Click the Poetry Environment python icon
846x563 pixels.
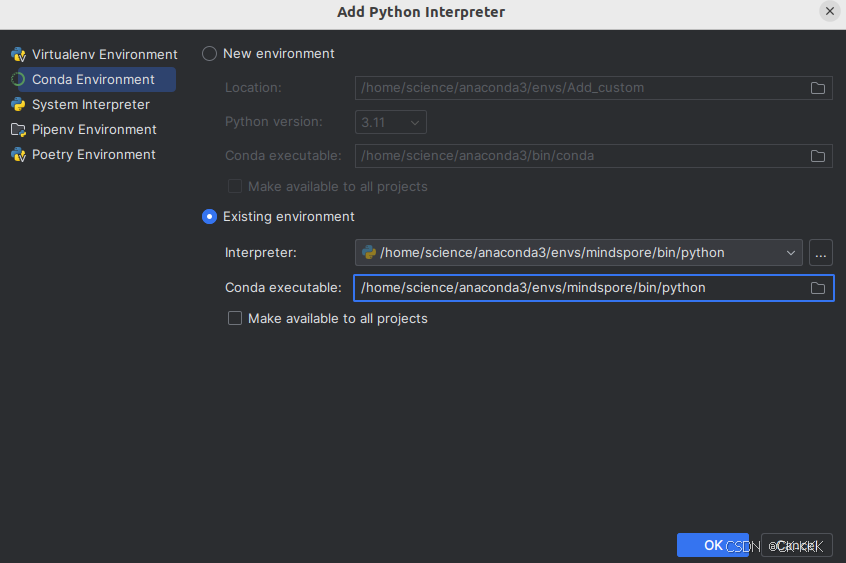click(18, 154)
